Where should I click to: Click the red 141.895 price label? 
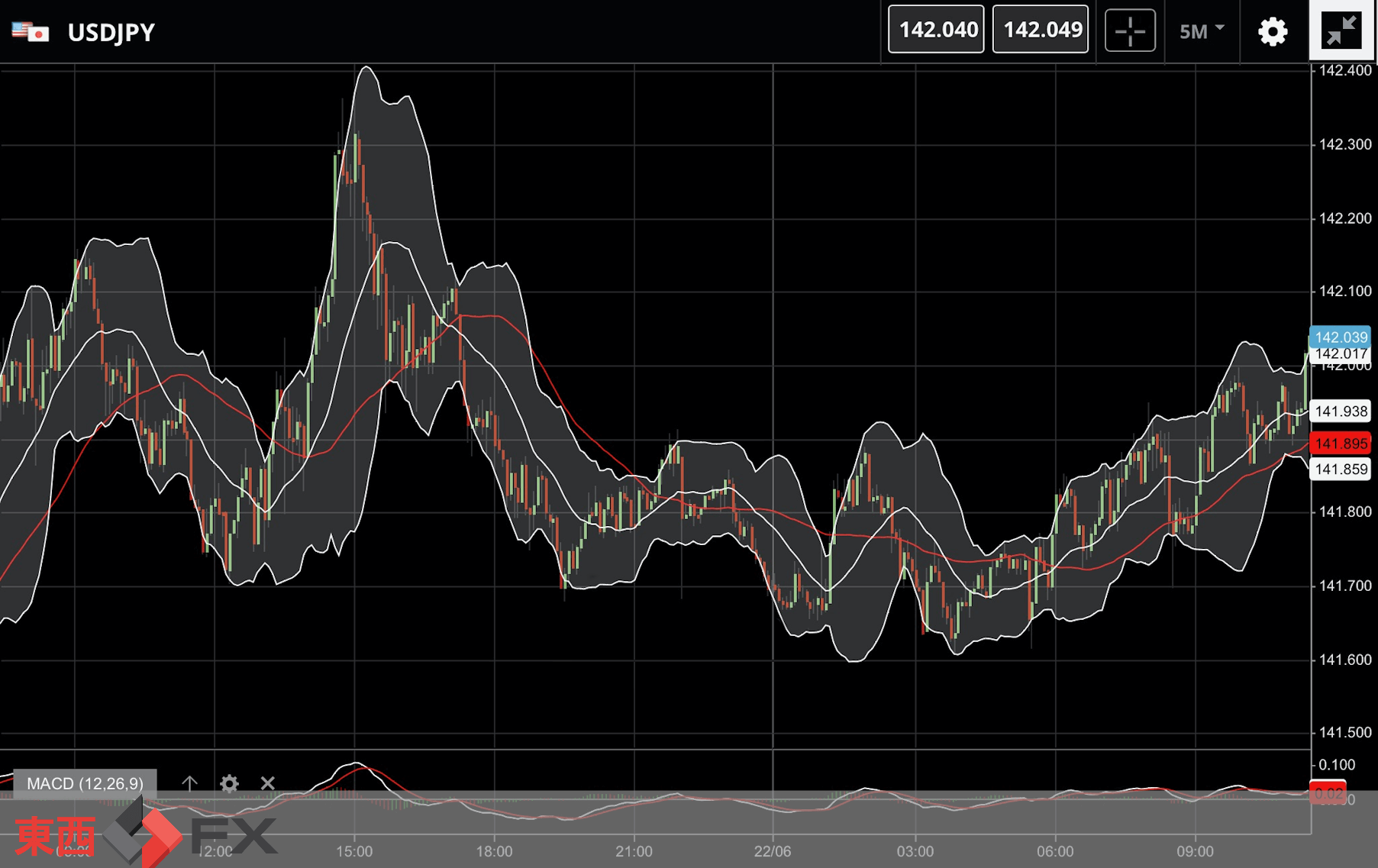click(1341, 444)
